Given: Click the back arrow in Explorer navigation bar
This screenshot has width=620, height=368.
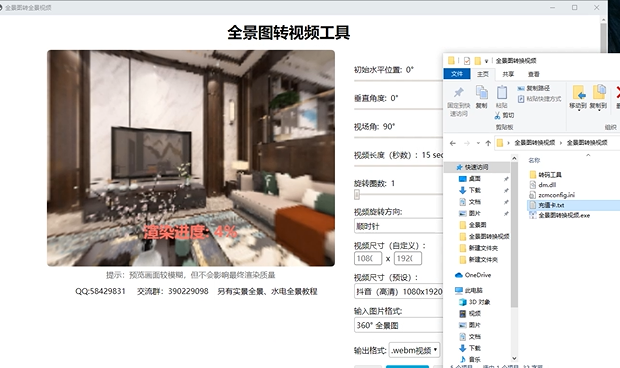Looking at the screenshot, I should point(453,143).
